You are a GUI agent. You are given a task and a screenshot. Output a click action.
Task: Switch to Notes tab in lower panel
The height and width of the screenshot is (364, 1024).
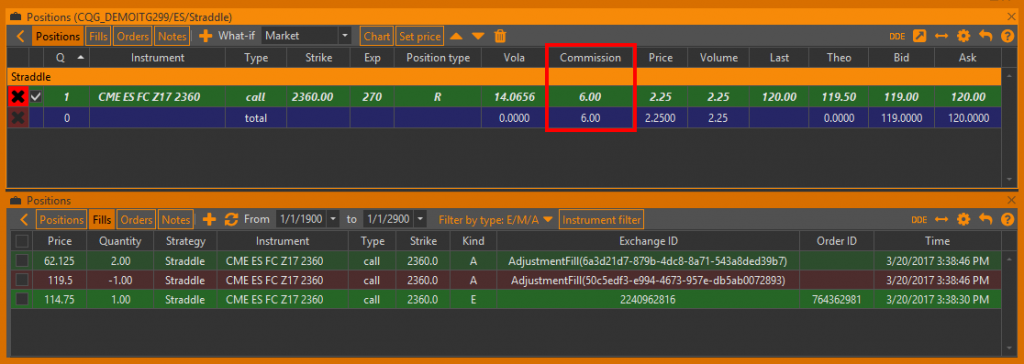[176, 220]
